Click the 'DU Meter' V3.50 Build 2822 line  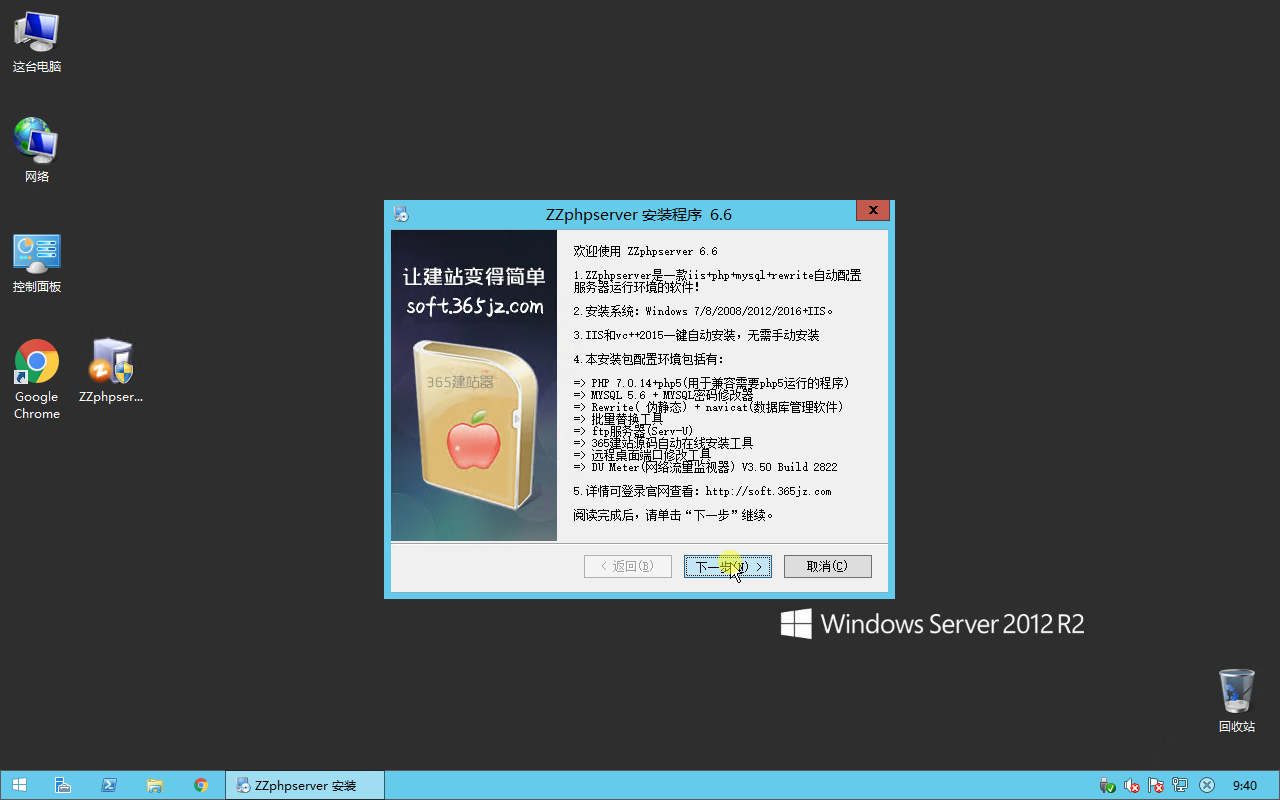[705, 467]
